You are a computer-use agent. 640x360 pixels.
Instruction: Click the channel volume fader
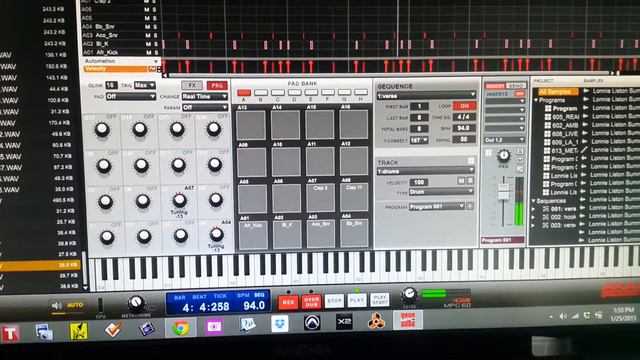click(x=503, y=190)
